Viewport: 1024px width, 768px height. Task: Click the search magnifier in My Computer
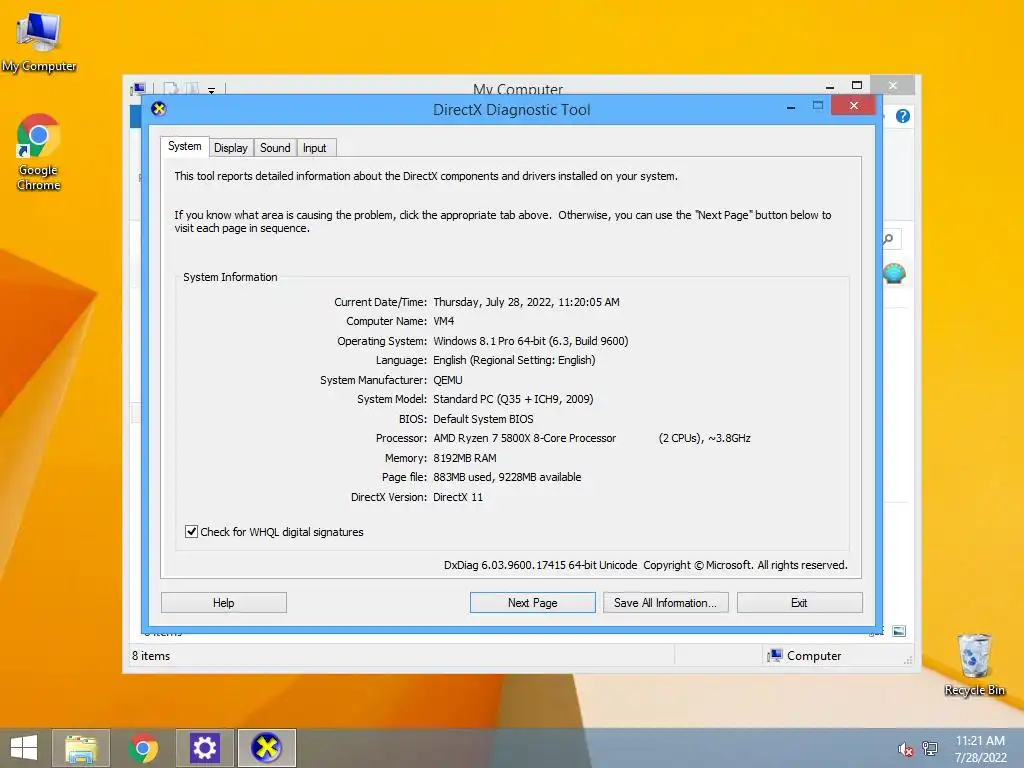pos(889,239)
